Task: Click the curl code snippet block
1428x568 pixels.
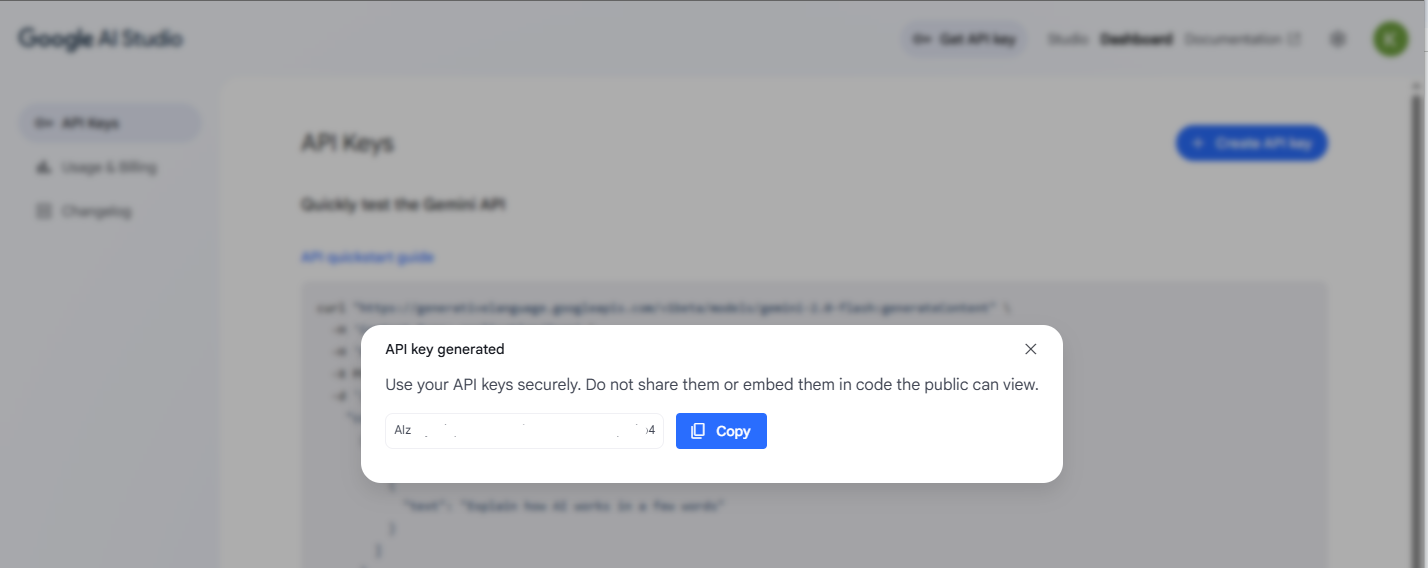Action: pos(814,424)
